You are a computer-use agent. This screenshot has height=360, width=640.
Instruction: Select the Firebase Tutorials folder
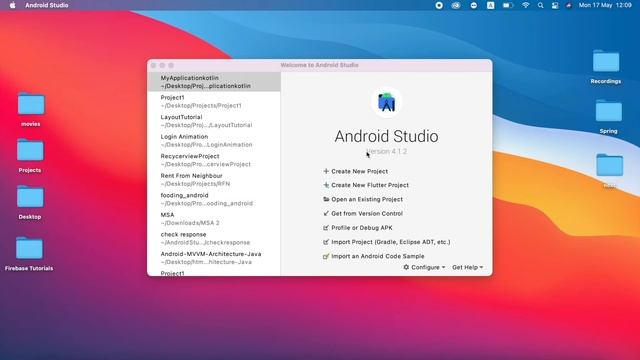click(x=29, y=253)
